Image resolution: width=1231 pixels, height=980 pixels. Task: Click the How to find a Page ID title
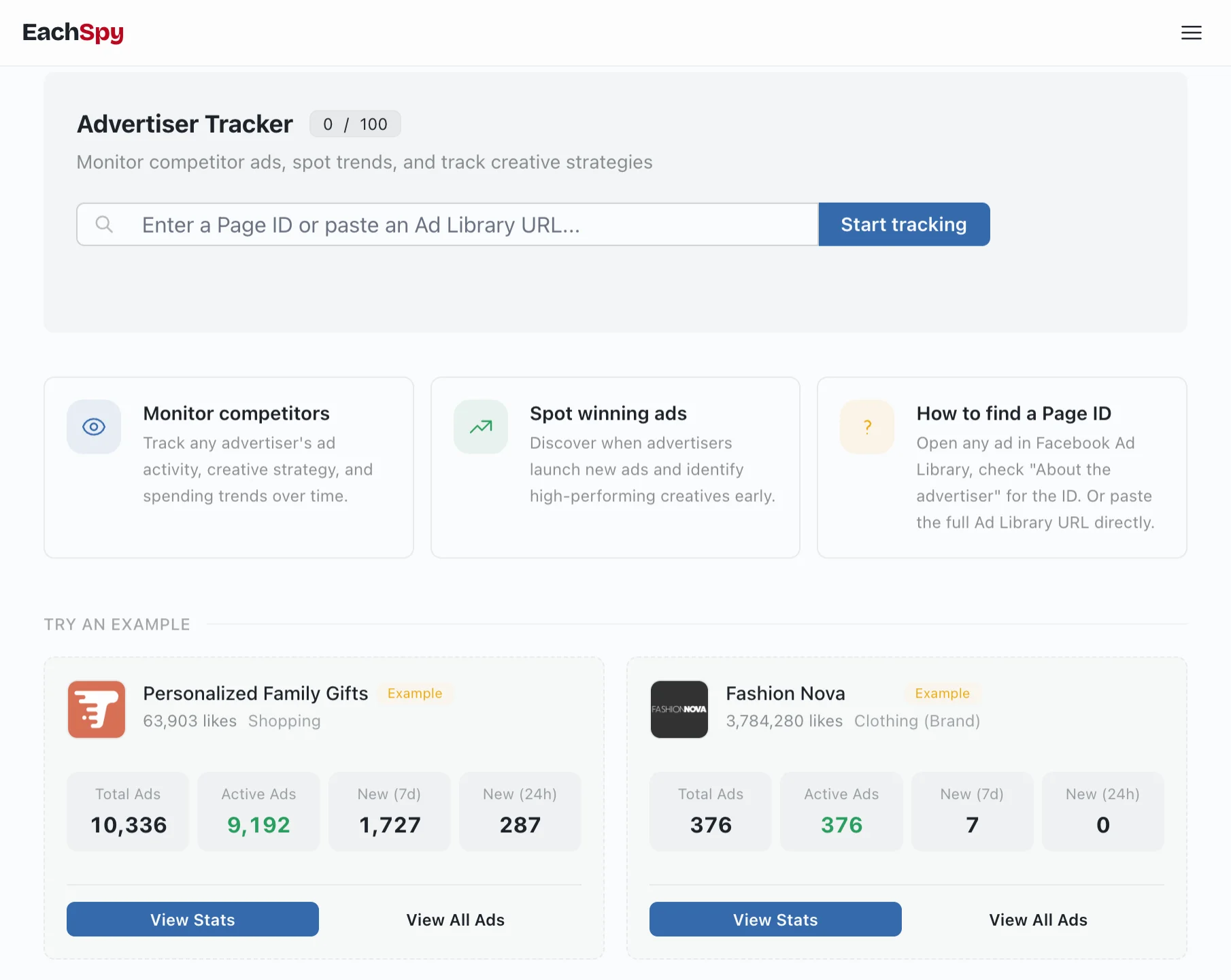click(1013, 413)
